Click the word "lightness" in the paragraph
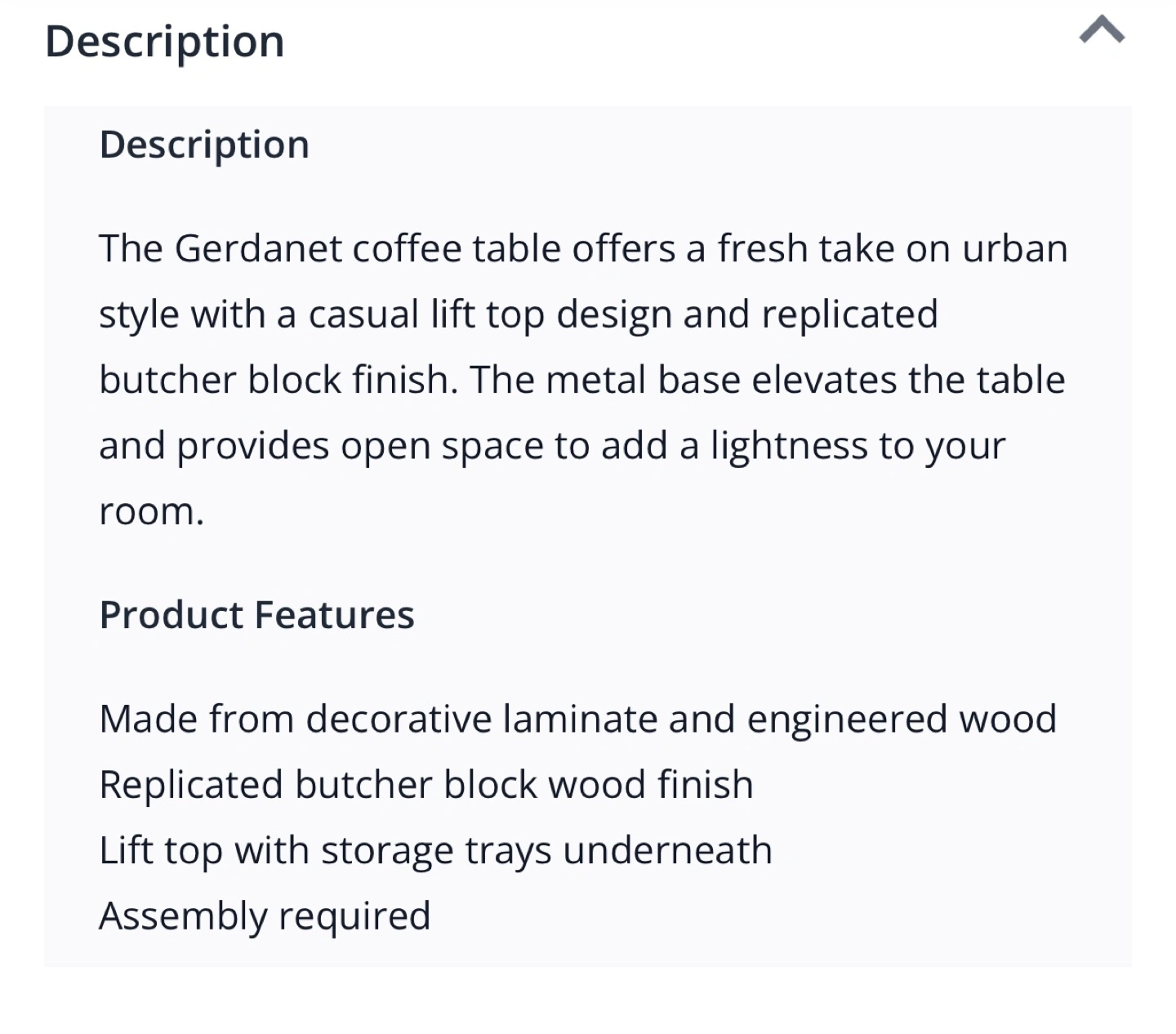The width and height of the screenshot is (1176, 1034). [788, 446]
